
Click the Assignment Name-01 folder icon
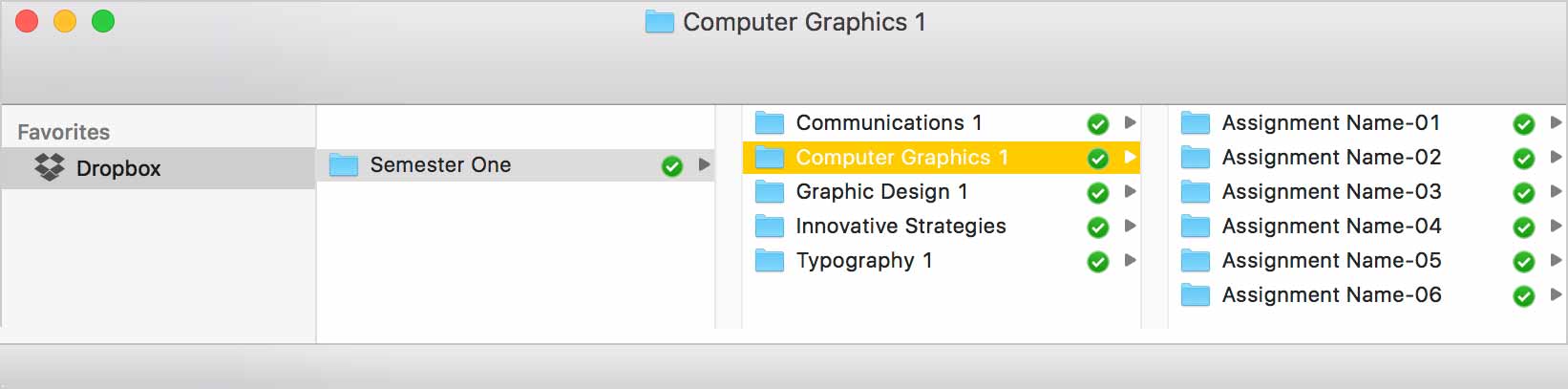(1196, 123)
